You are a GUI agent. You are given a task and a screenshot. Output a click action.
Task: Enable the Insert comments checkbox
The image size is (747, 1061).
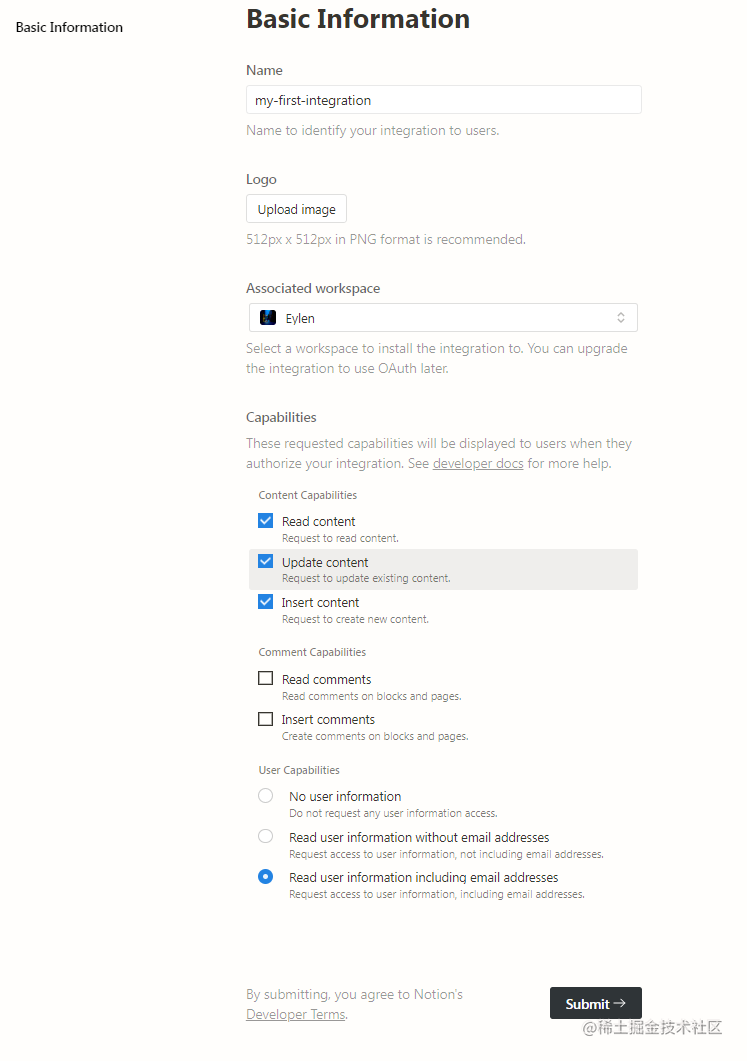265,719
